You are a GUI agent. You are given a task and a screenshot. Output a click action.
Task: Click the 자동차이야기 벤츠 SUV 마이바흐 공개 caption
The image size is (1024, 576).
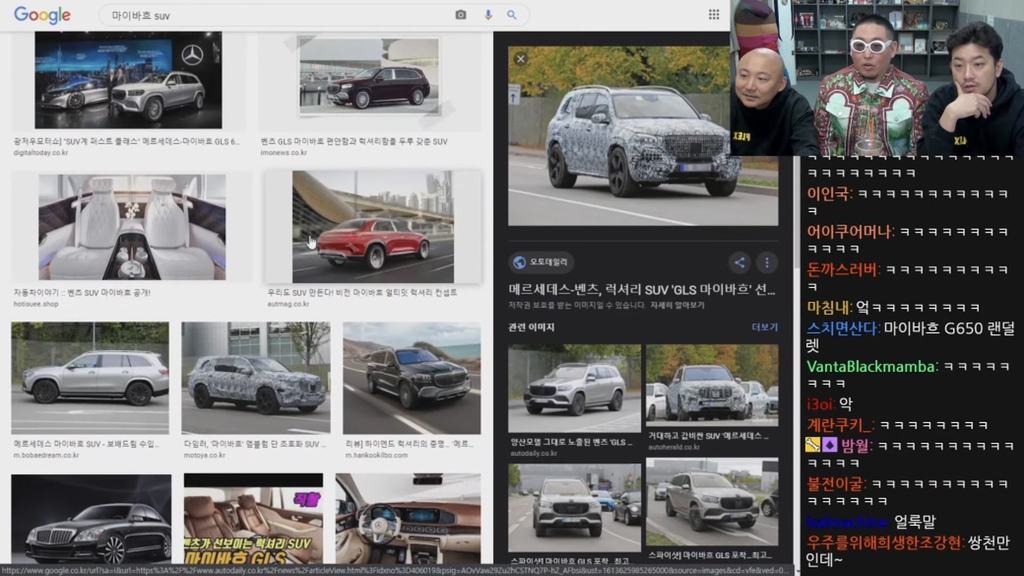pyautogui.click(x=82, y=293)
